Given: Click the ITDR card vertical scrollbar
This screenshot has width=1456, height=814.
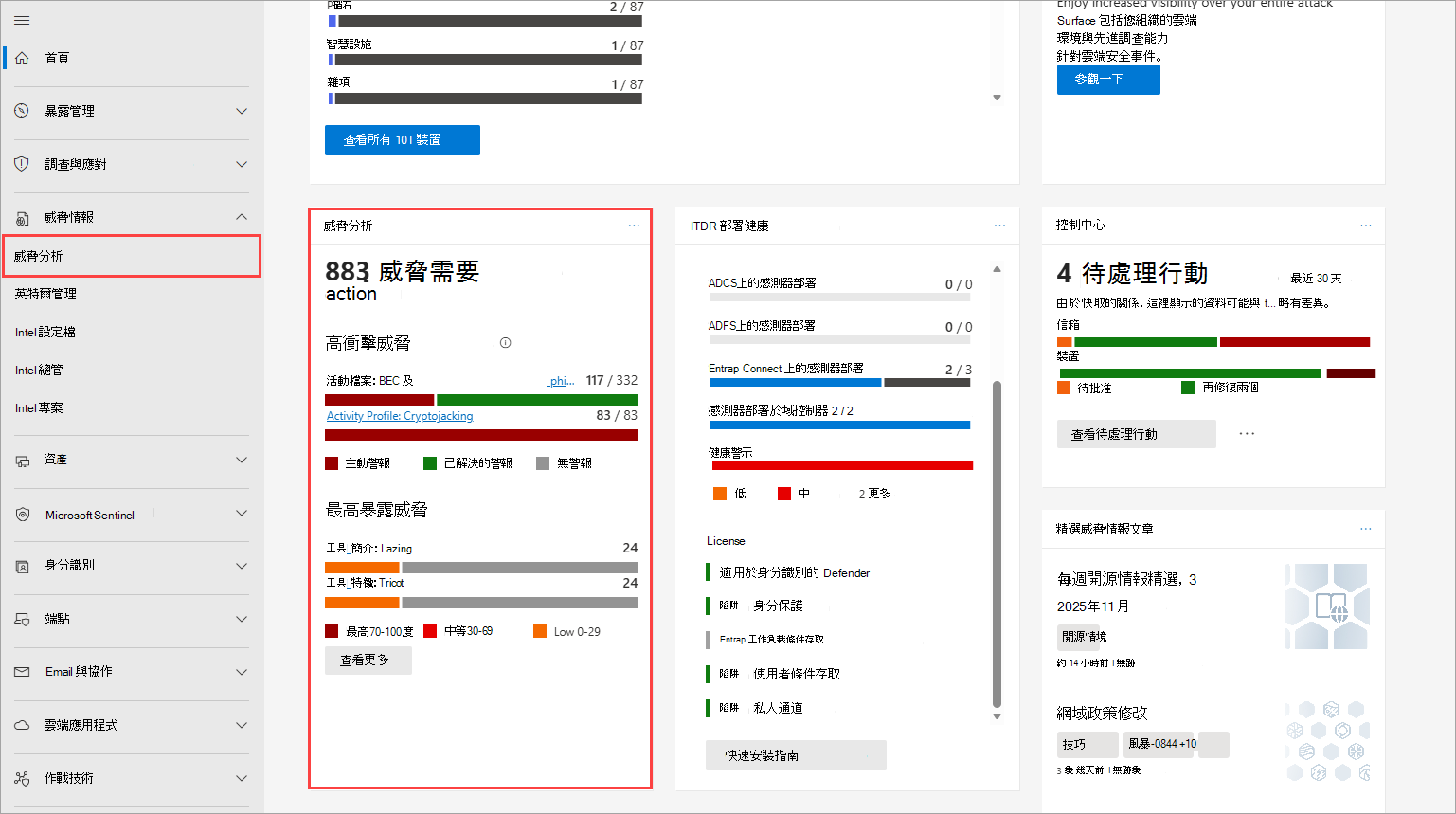Looking at the screenshot, I should point(997,544).
